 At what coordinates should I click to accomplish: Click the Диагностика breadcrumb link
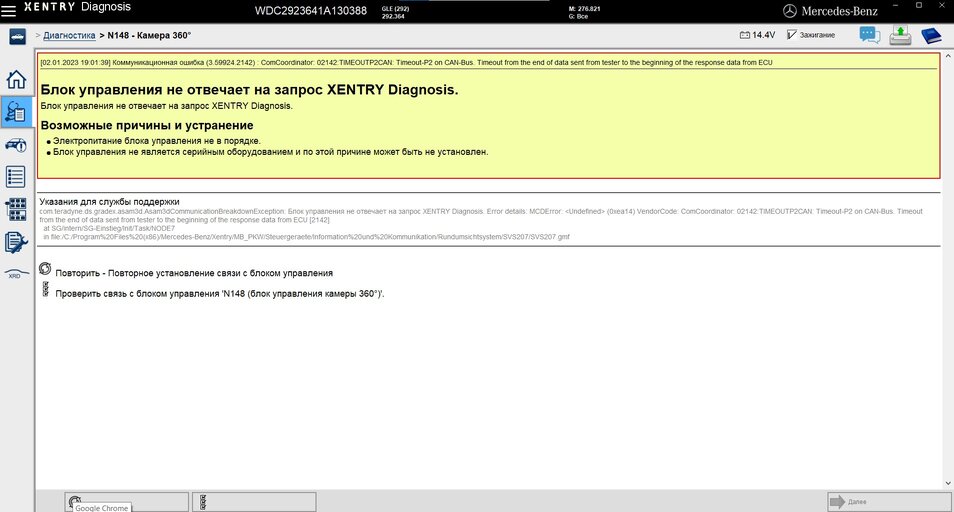pyautogui.click(x=69, y=35)
